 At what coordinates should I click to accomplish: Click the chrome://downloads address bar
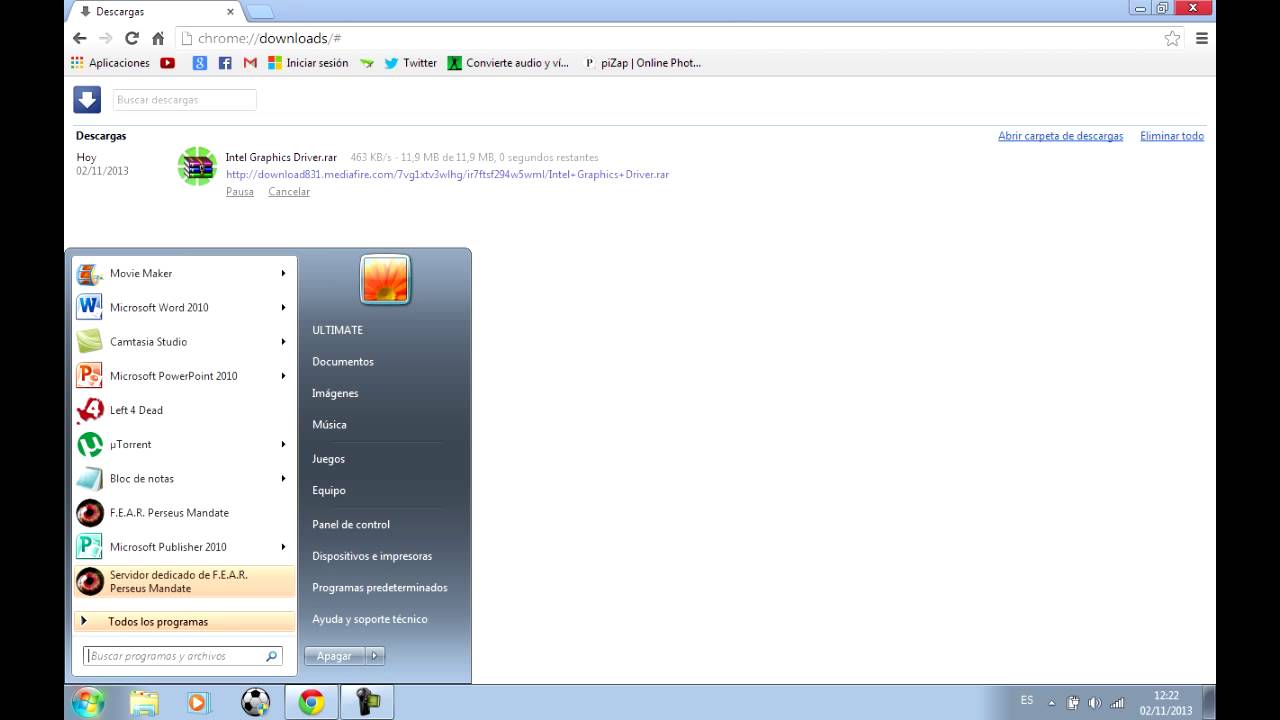[680, 38]
